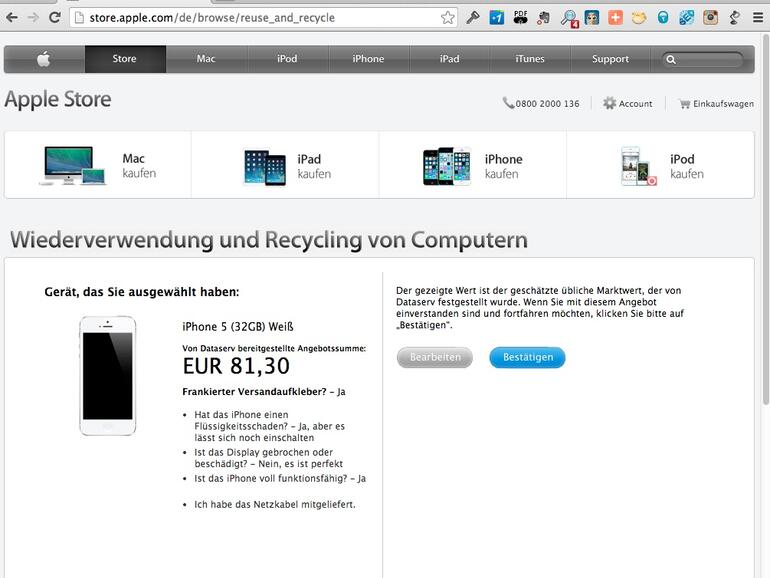Click the iPad devices product image

pyautogui.click(x=265, y=167)
